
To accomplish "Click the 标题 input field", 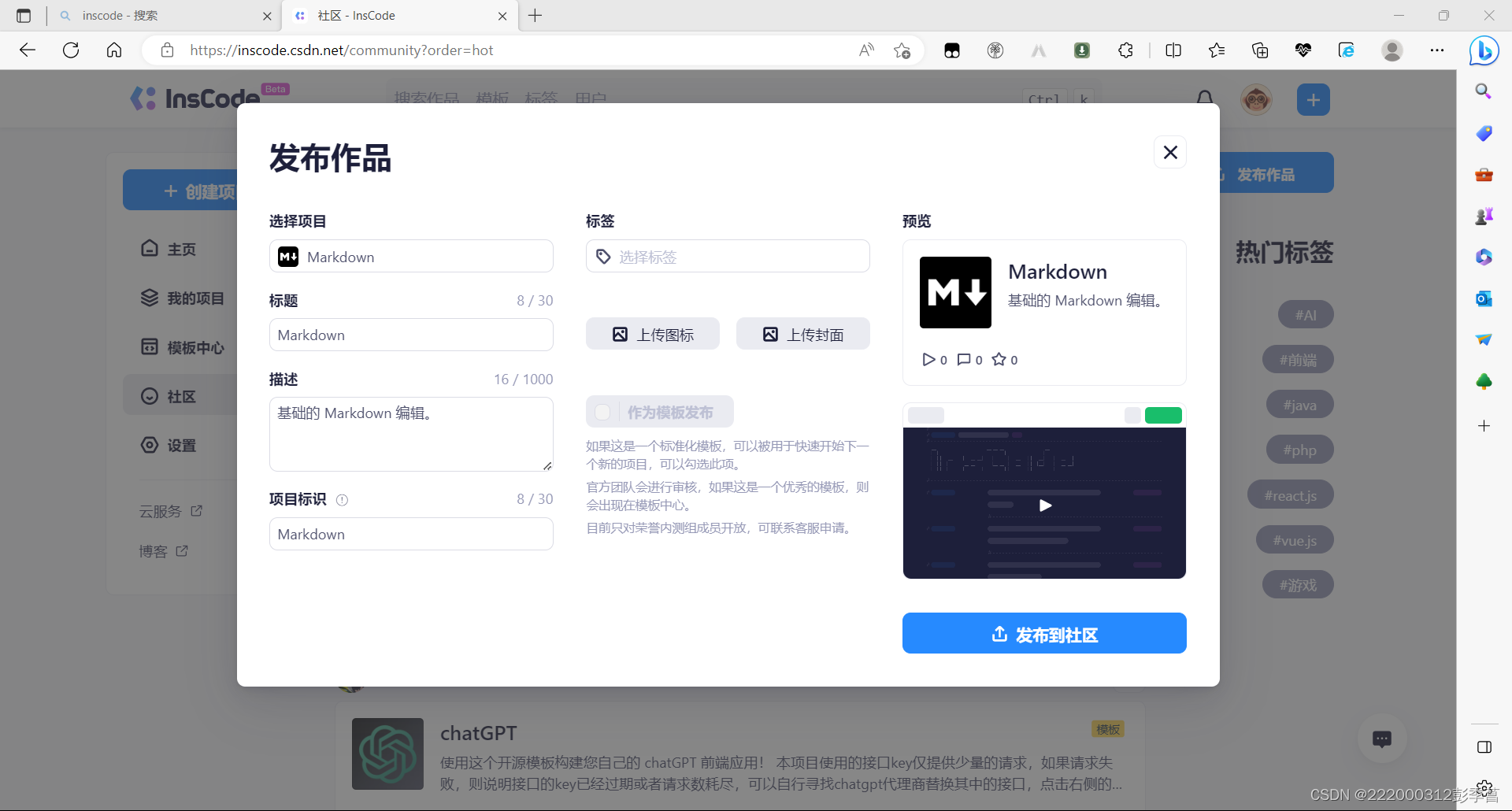I will coord(411,335).
